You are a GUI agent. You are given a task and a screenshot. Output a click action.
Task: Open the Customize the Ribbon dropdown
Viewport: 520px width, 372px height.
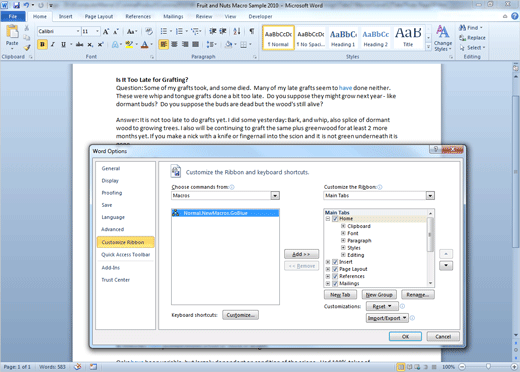(x=430, y=196)
